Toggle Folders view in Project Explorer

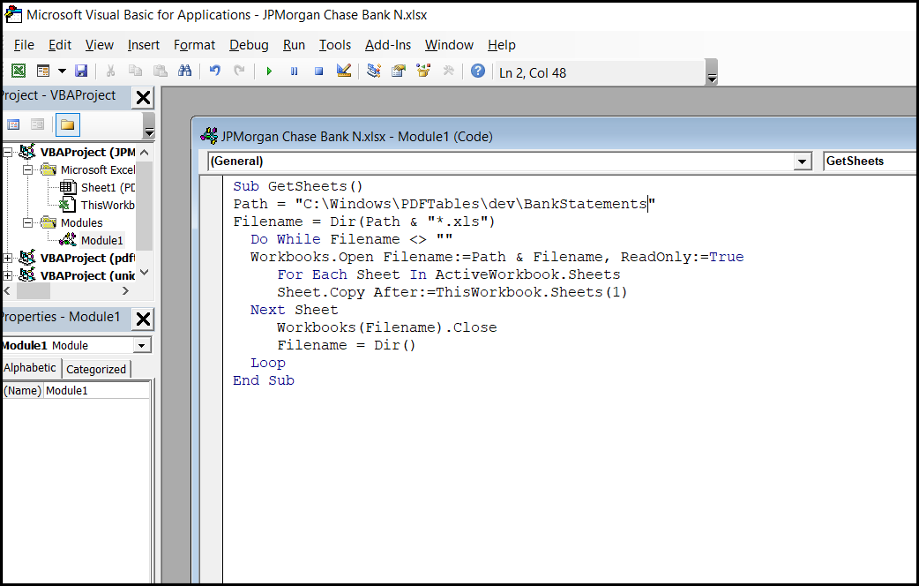[67, 124]
